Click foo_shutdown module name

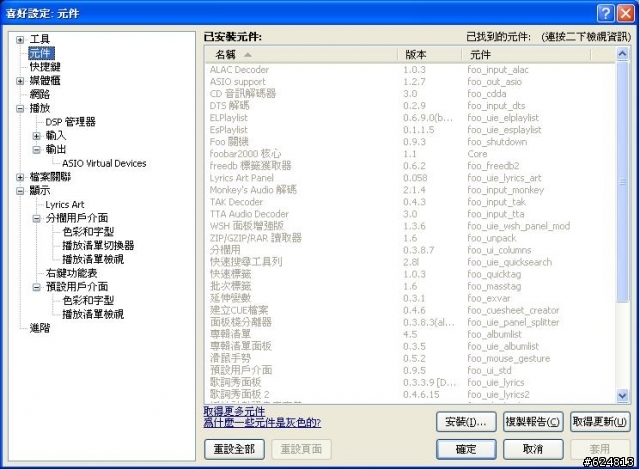coord(497,142)
